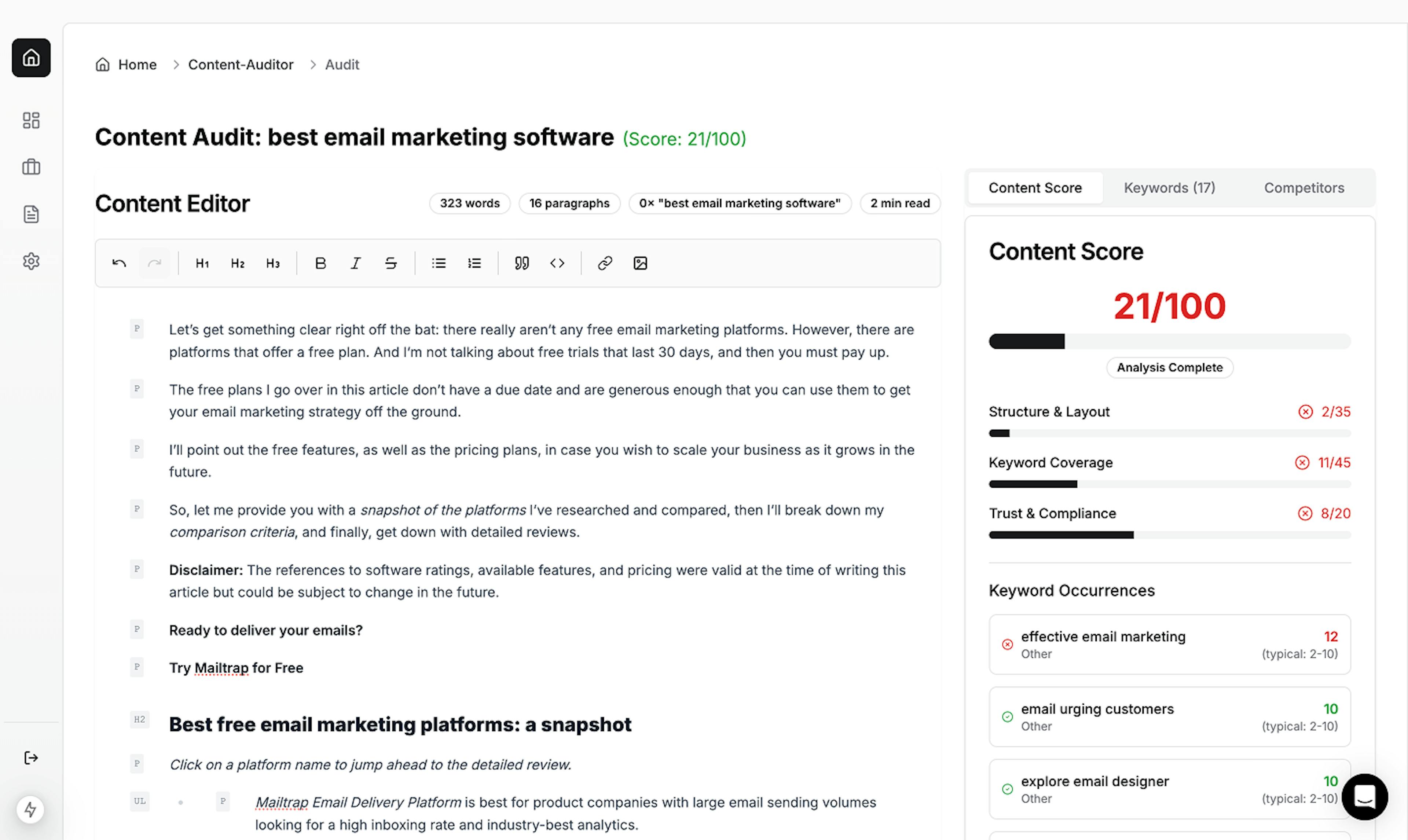Click the Keyword Coverage 11/45 score
This screenshot has height=840, width=1408.
[x=1334, y=462]
